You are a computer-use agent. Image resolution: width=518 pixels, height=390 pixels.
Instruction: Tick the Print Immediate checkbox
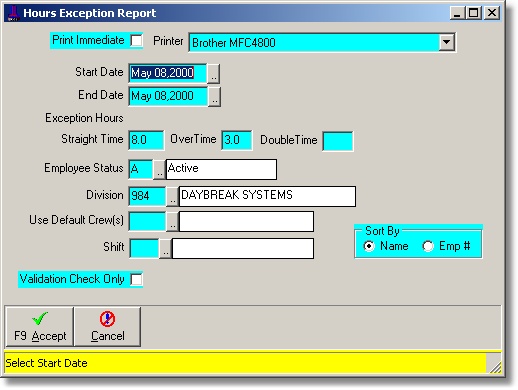click(136, 41)
